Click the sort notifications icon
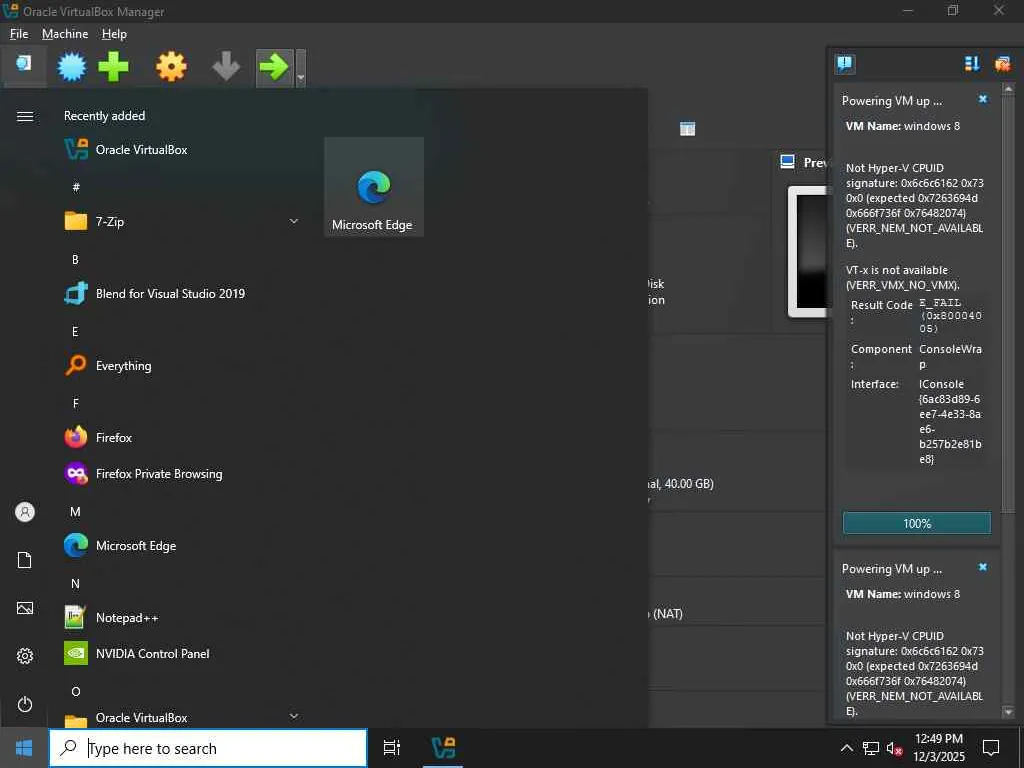Viewport: 1024px width, 768px height. (972, 63)
